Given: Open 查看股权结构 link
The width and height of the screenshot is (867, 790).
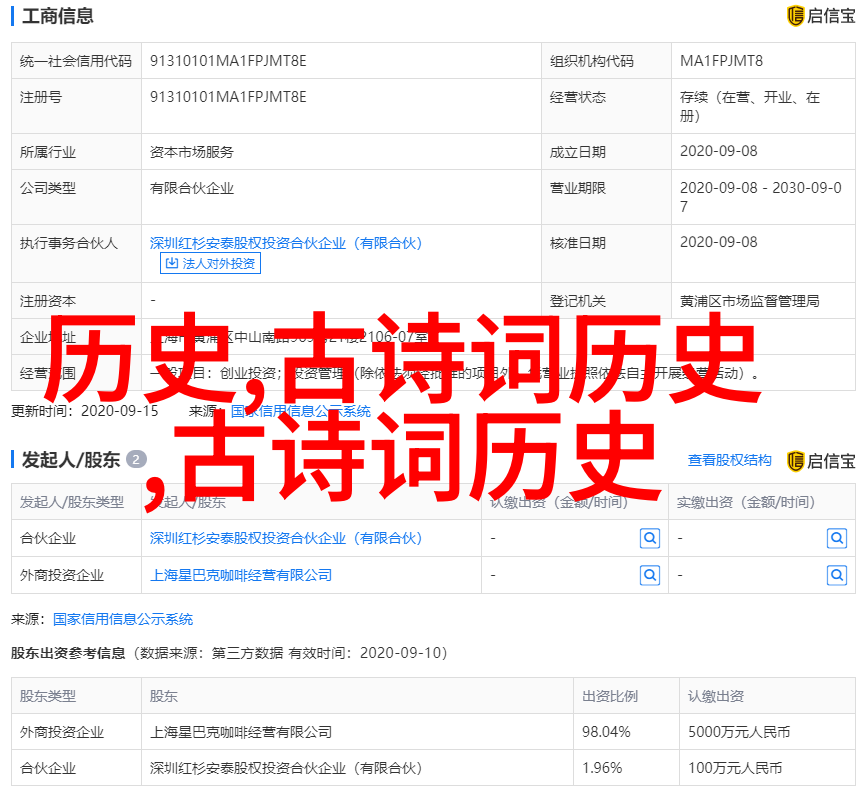Looking at the screenshot, I should (x=729, y=460).
